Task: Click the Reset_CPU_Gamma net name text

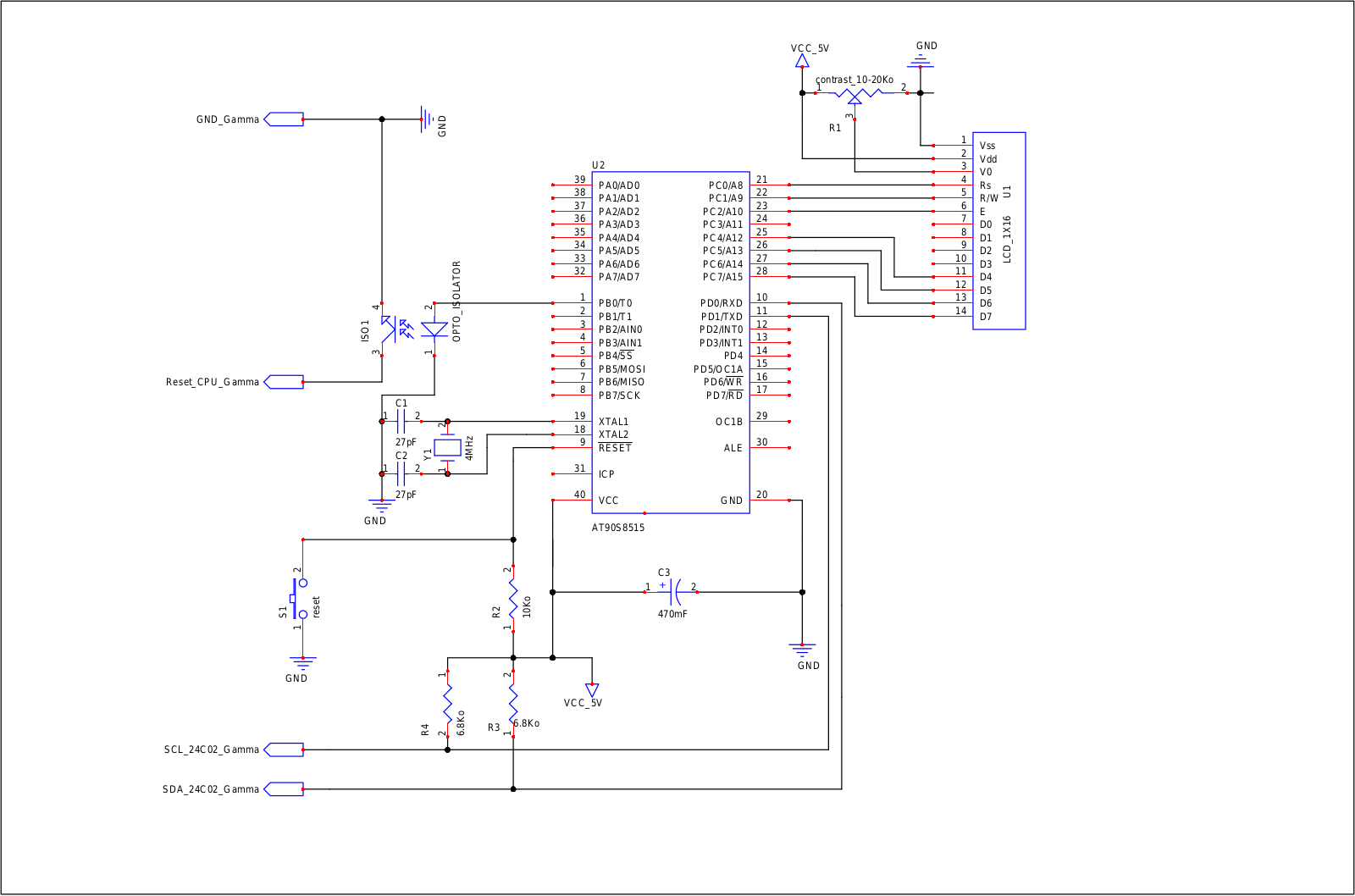Action: click(x=213, y=382)
